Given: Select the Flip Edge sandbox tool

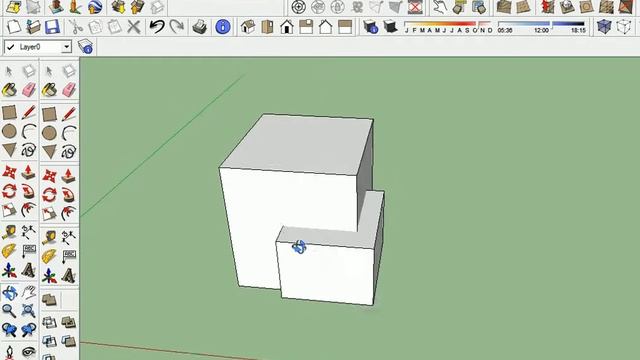Looking at the screenshot, I should (x=626, y=7).
